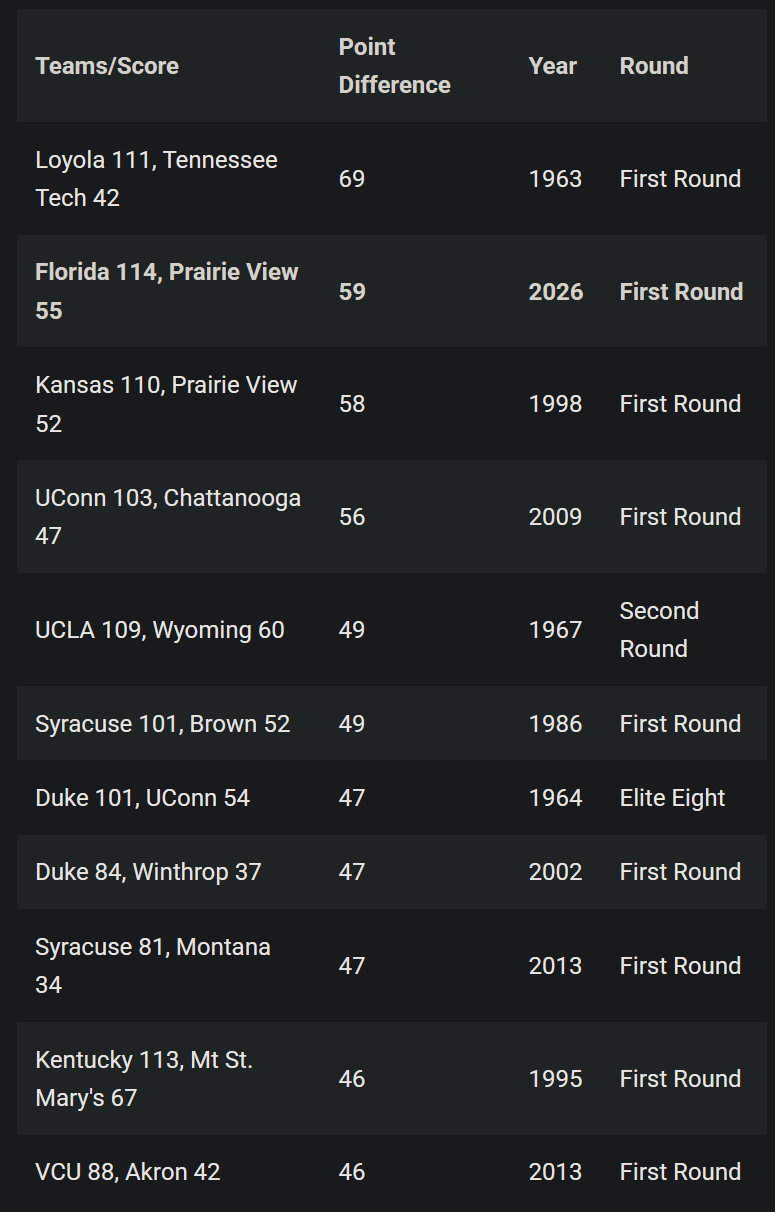The image size is (775, 1212).
Task: Select UConn 103, Chattanooga 47 cell
Action: point(168,517)
